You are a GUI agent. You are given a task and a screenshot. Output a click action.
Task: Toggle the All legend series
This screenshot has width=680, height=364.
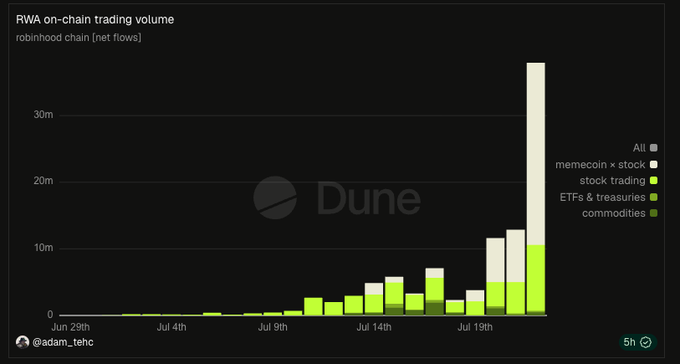pyautogui.click(x=645, y=148)
